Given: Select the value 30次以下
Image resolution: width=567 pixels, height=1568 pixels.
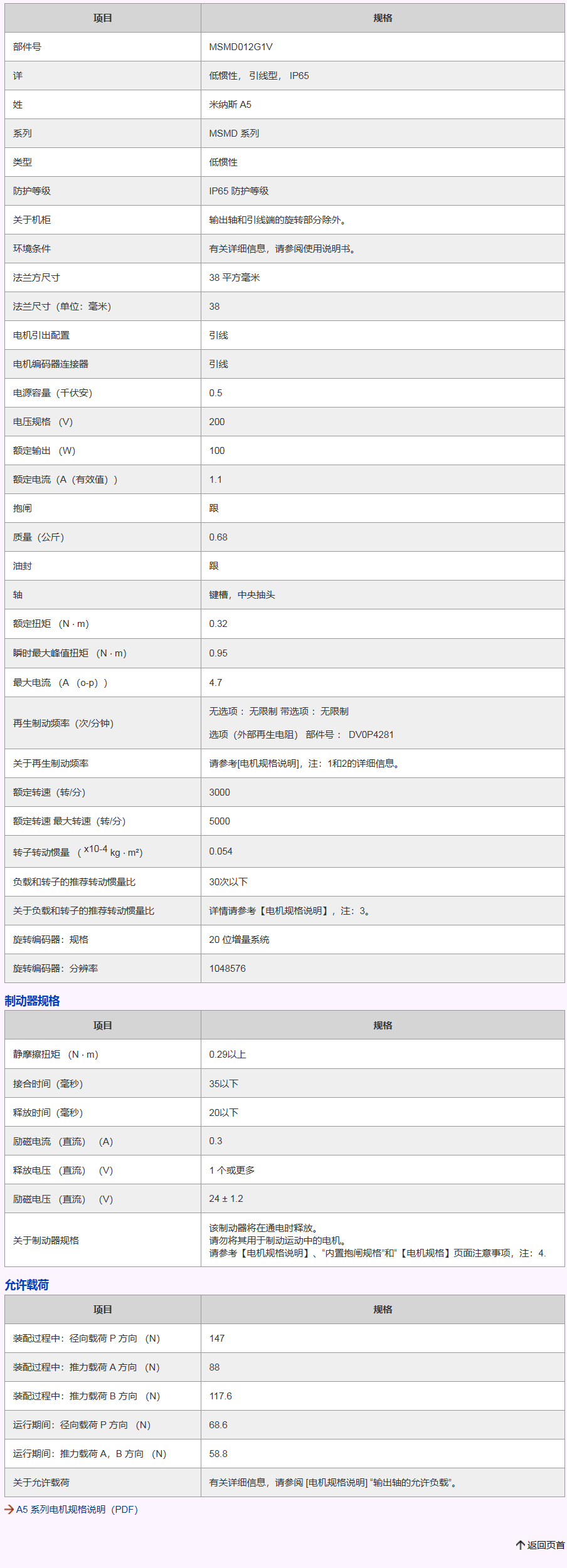Looking at the screenshot, I should pyautogui.click(x=228, y=882).
